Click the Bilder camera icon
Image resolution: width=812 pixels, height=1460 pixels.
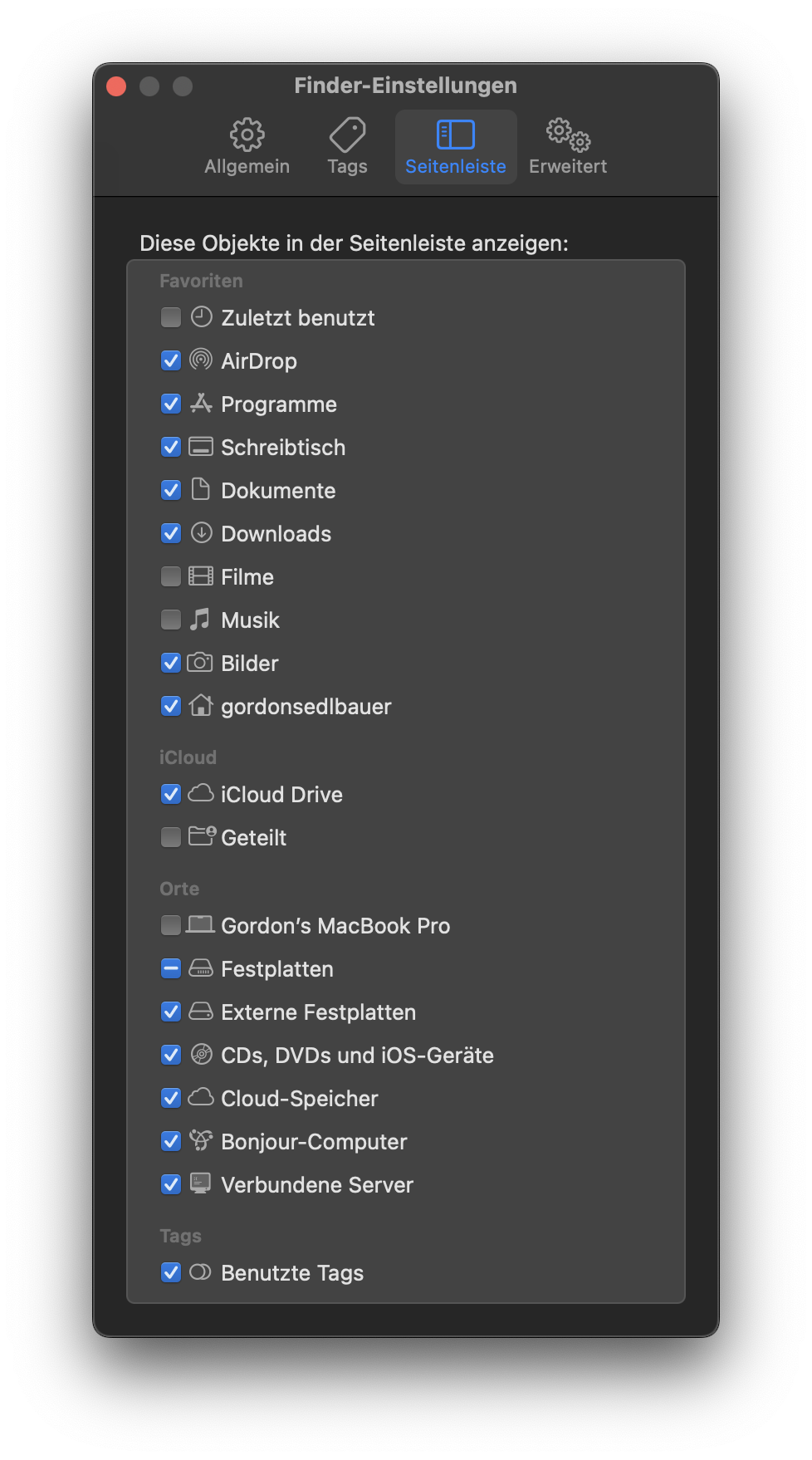[200, 663]
